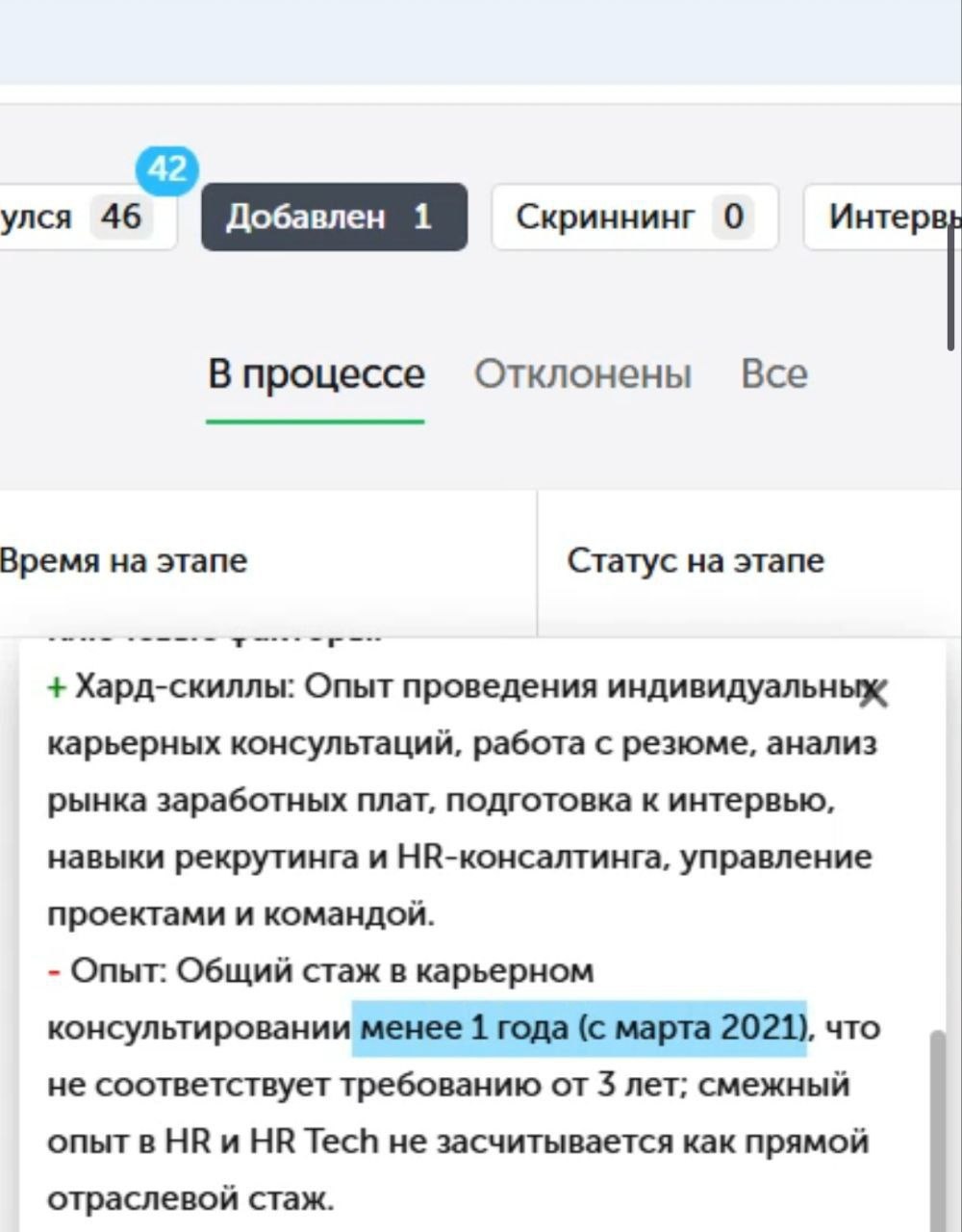Switch to the Все tab
This screenshot has width=962, height=1232.
[773, 374]
